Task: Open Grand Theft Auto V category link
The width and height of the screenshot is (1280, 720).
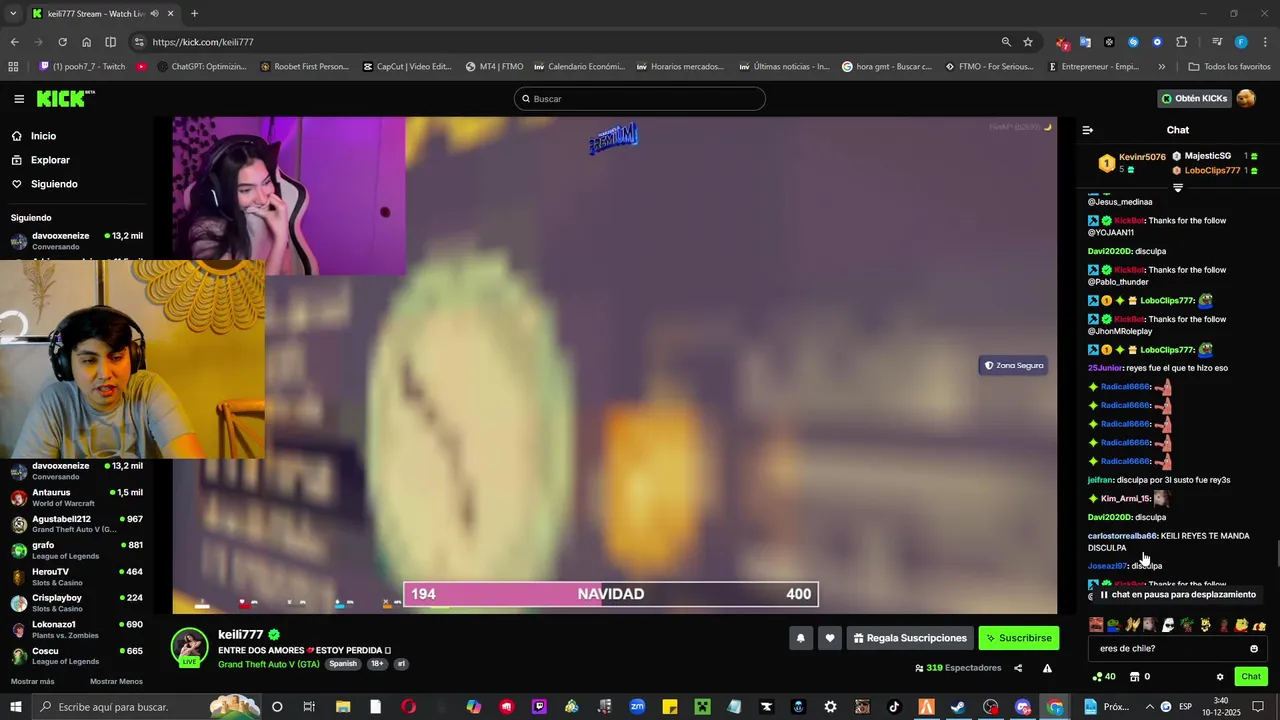Action: pos(269,664)
